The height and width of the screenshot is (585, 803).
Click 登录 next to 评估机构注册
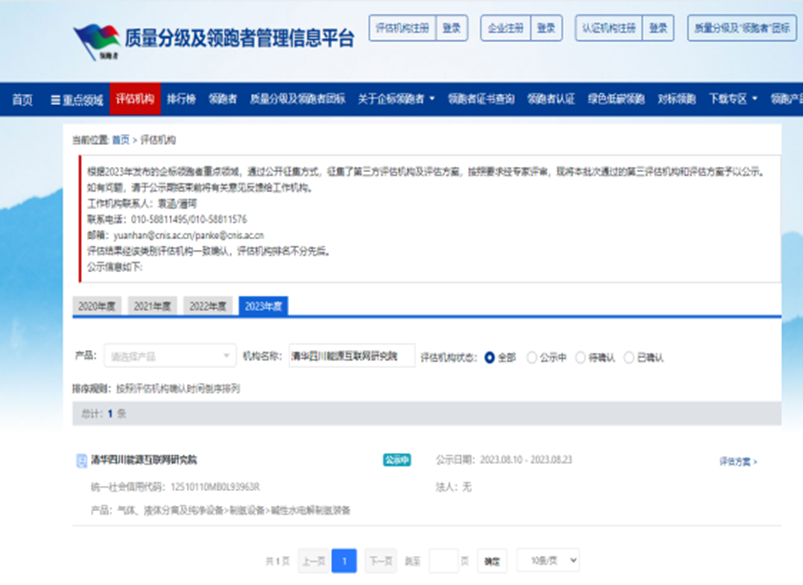click(452, 28)
